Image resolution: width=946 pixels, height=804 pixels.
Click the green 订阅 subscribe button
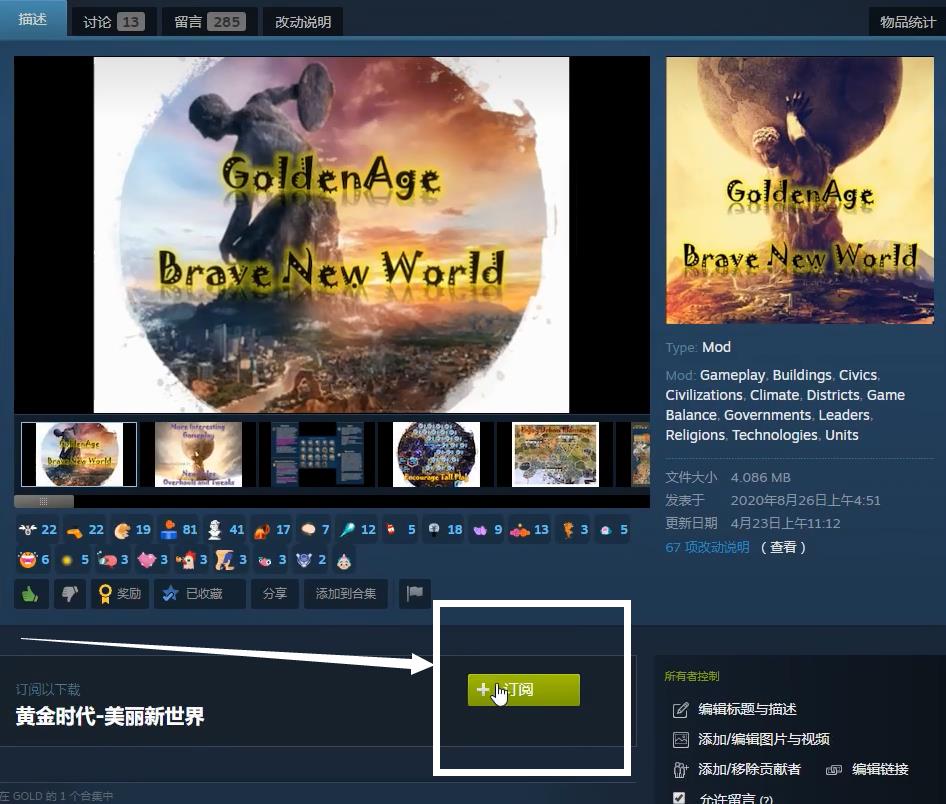(524, 689)
